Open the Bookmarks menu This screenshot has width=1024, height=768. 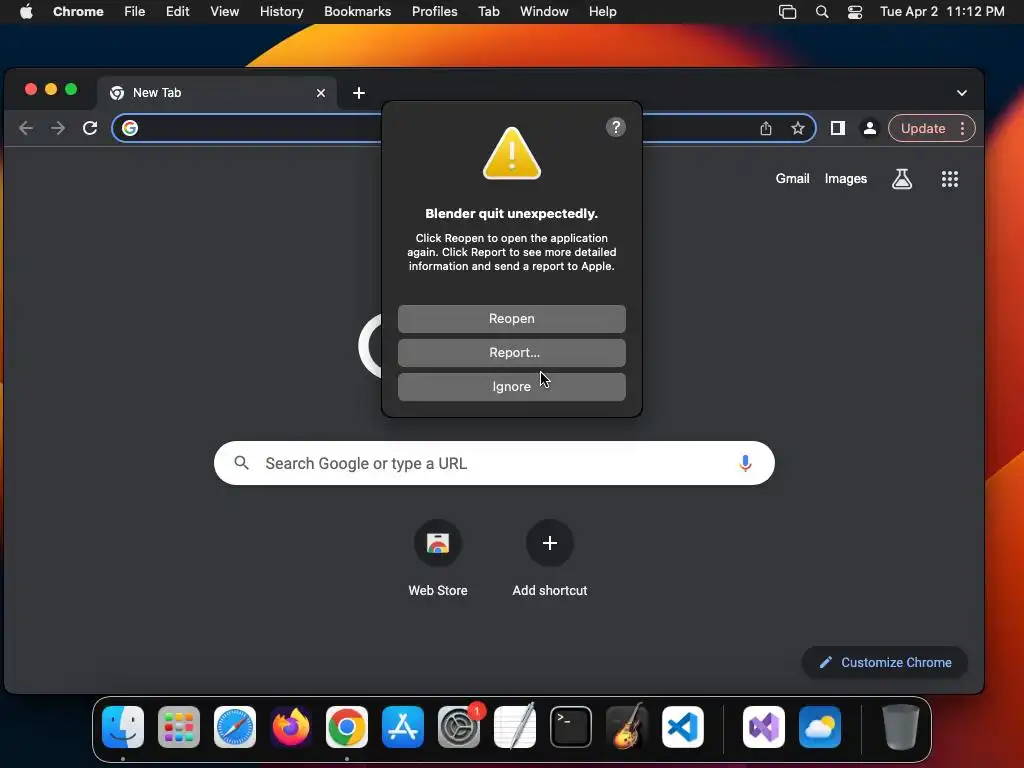(357, 11)
